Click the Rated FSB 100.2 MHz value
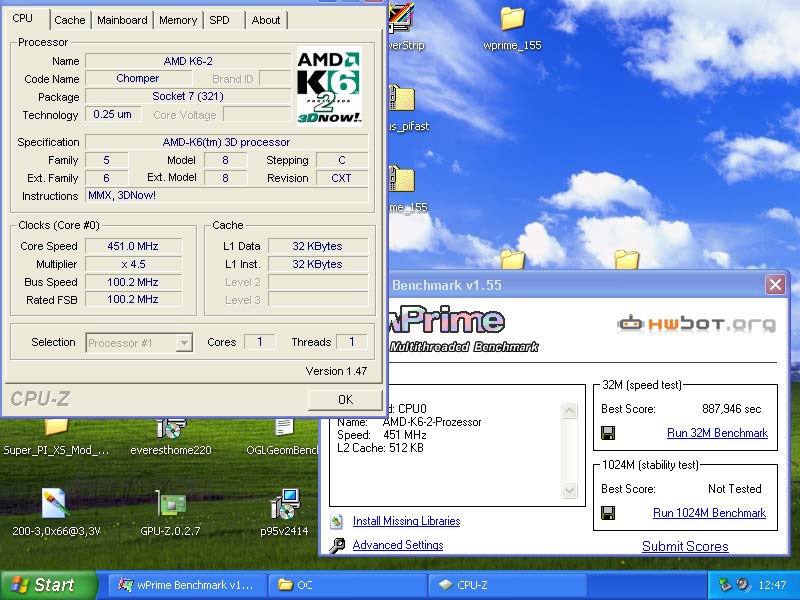 click(x=133, y=299)
